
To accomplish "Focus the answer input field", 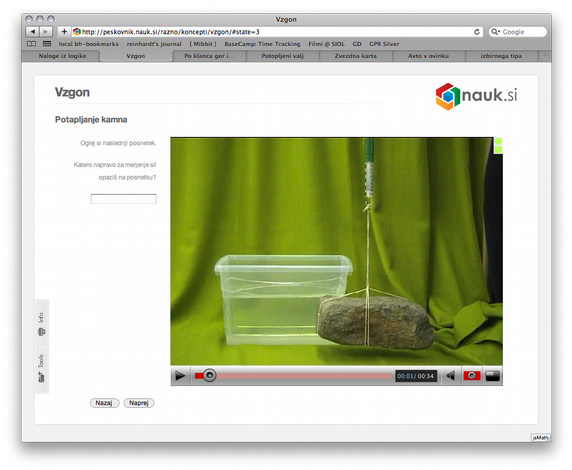I will 124,199.
